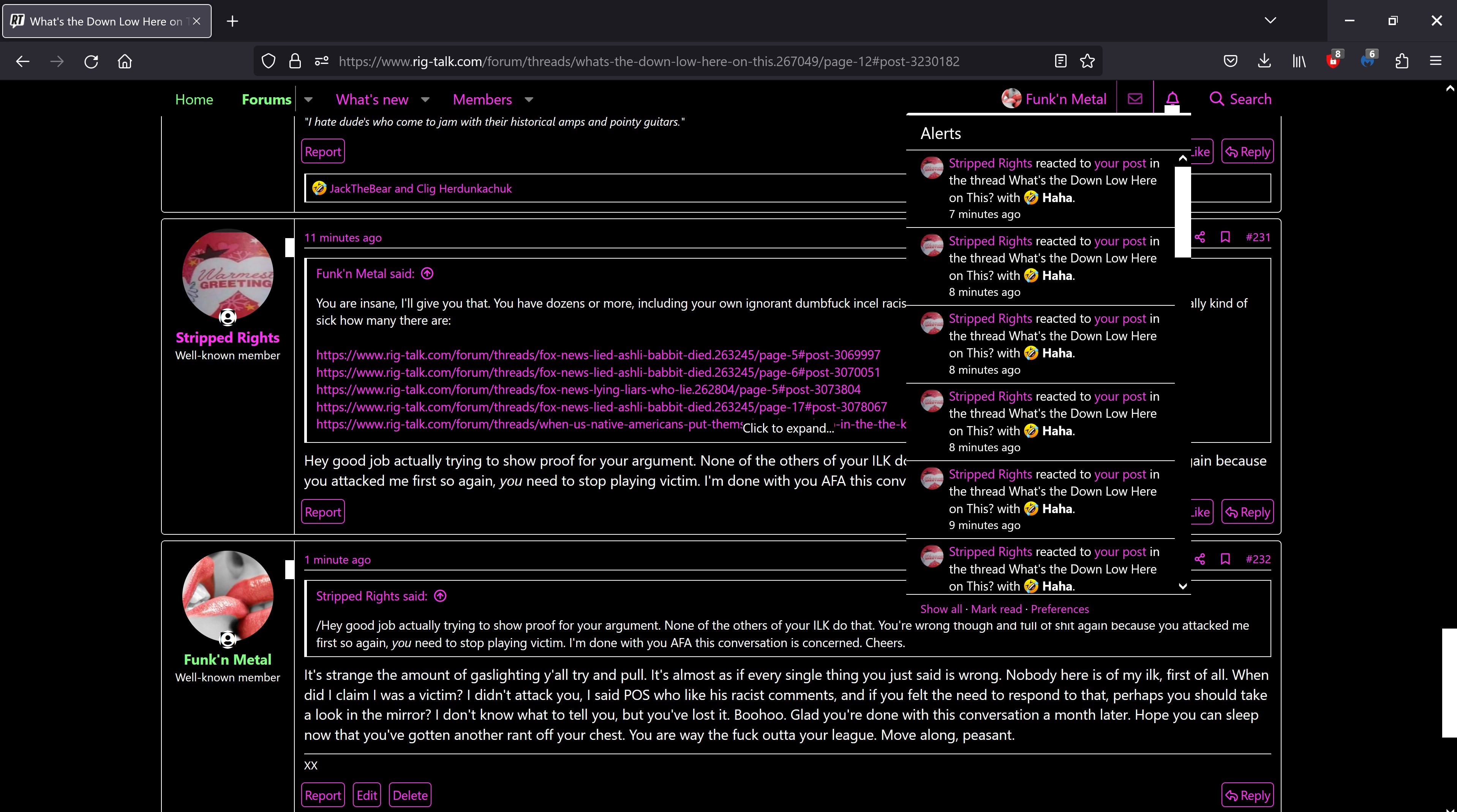The height and width of the screenshot is (812, 1457).
Task: Expand the Forums dropdown arrow
Action: tap(308, 100)
